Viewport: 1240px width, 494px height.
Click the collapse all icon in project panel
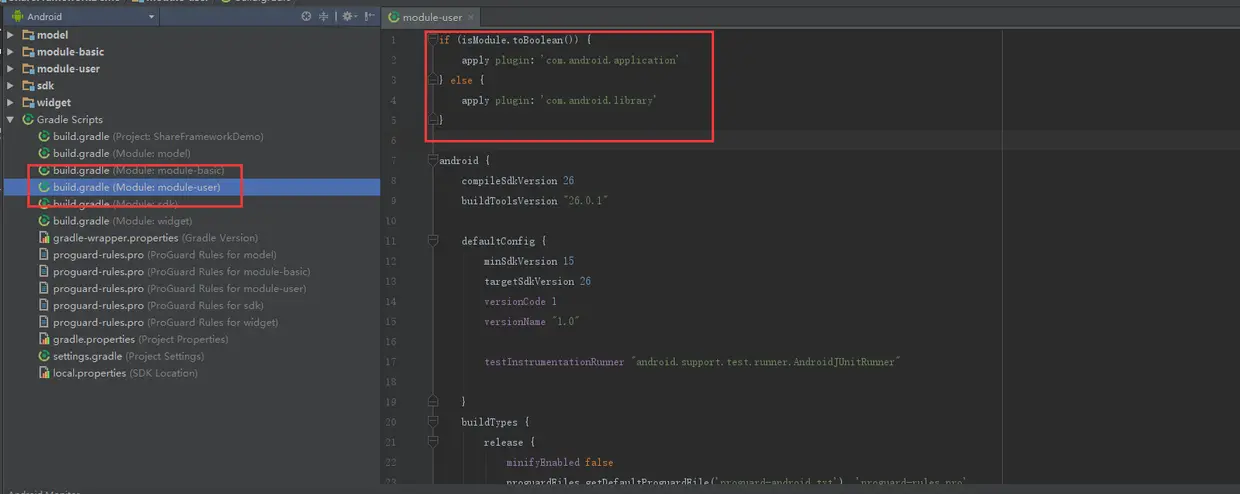324,17
